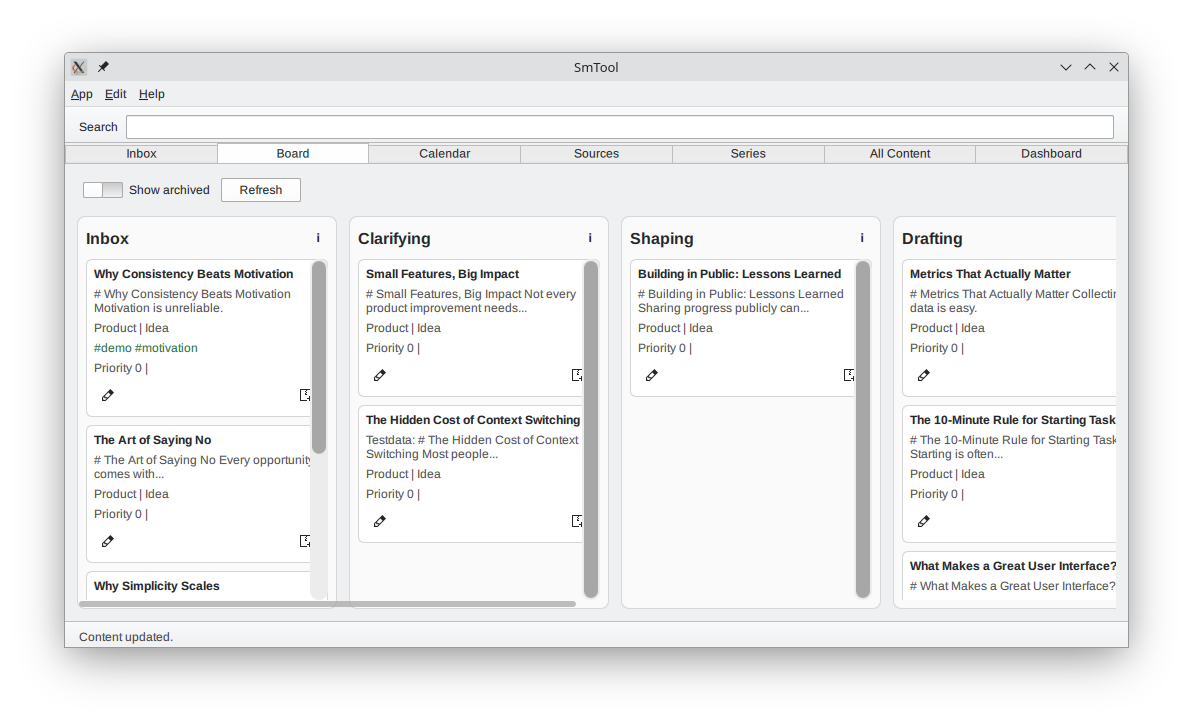Click the X app icon in title bar

tap(78, 67)
